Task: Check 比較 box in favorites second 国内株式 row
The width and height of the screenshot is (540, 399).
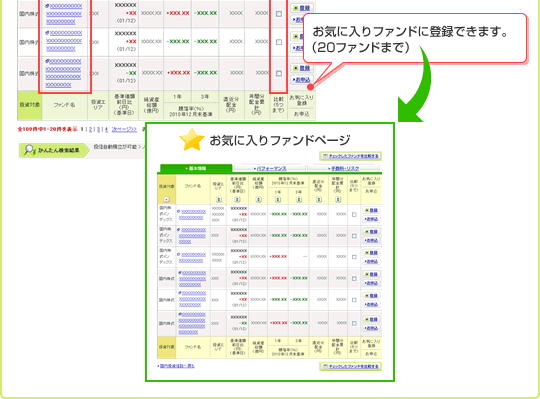Action: (x=354, y=300)
